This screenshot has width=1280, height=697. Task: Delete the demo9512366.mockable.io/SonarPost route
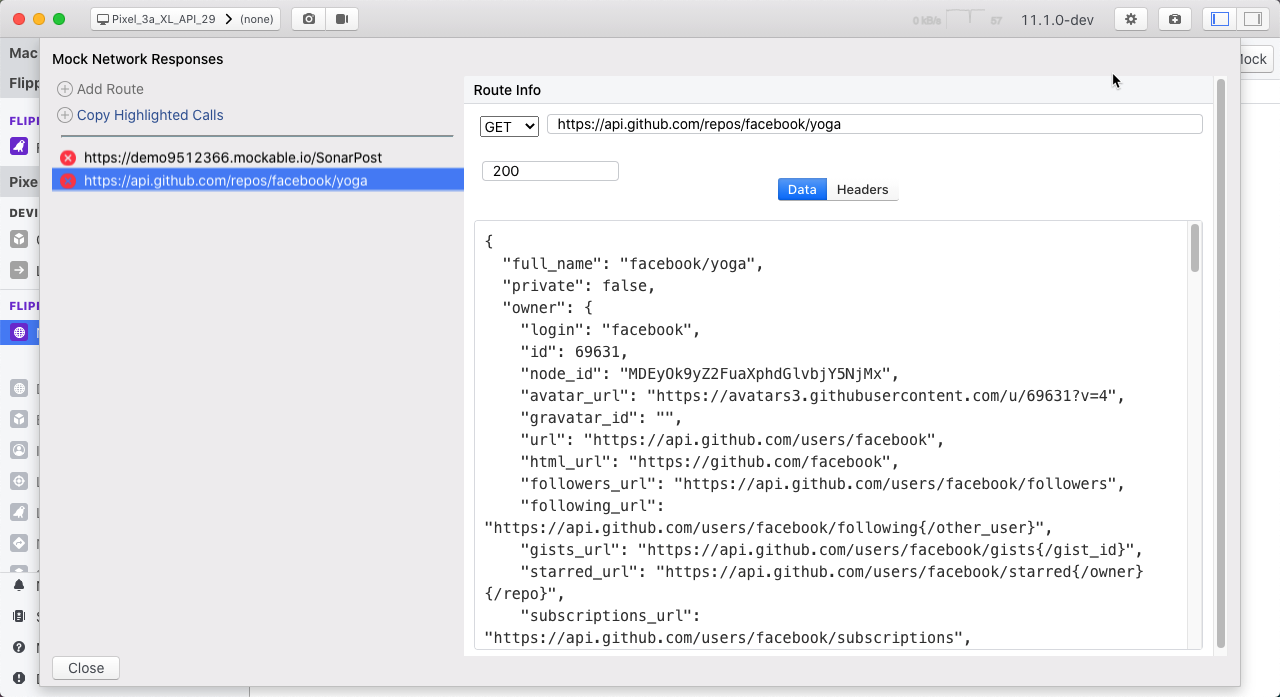[x=68, y=158]
